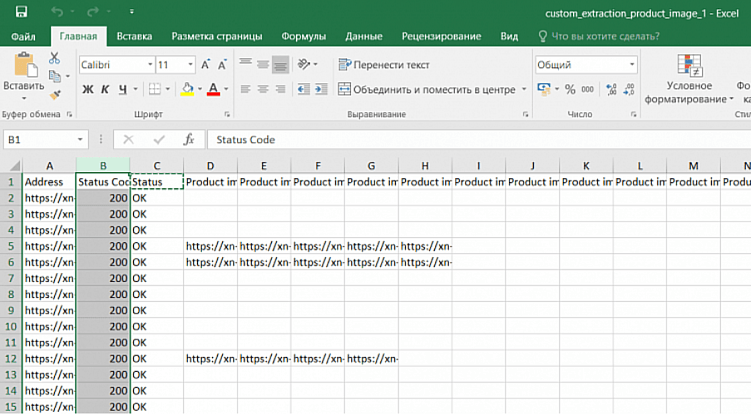This screenshot has height=416, width=751.
Task: Open the Name Box dropdown arrow
Action: (x=80, y=140)
